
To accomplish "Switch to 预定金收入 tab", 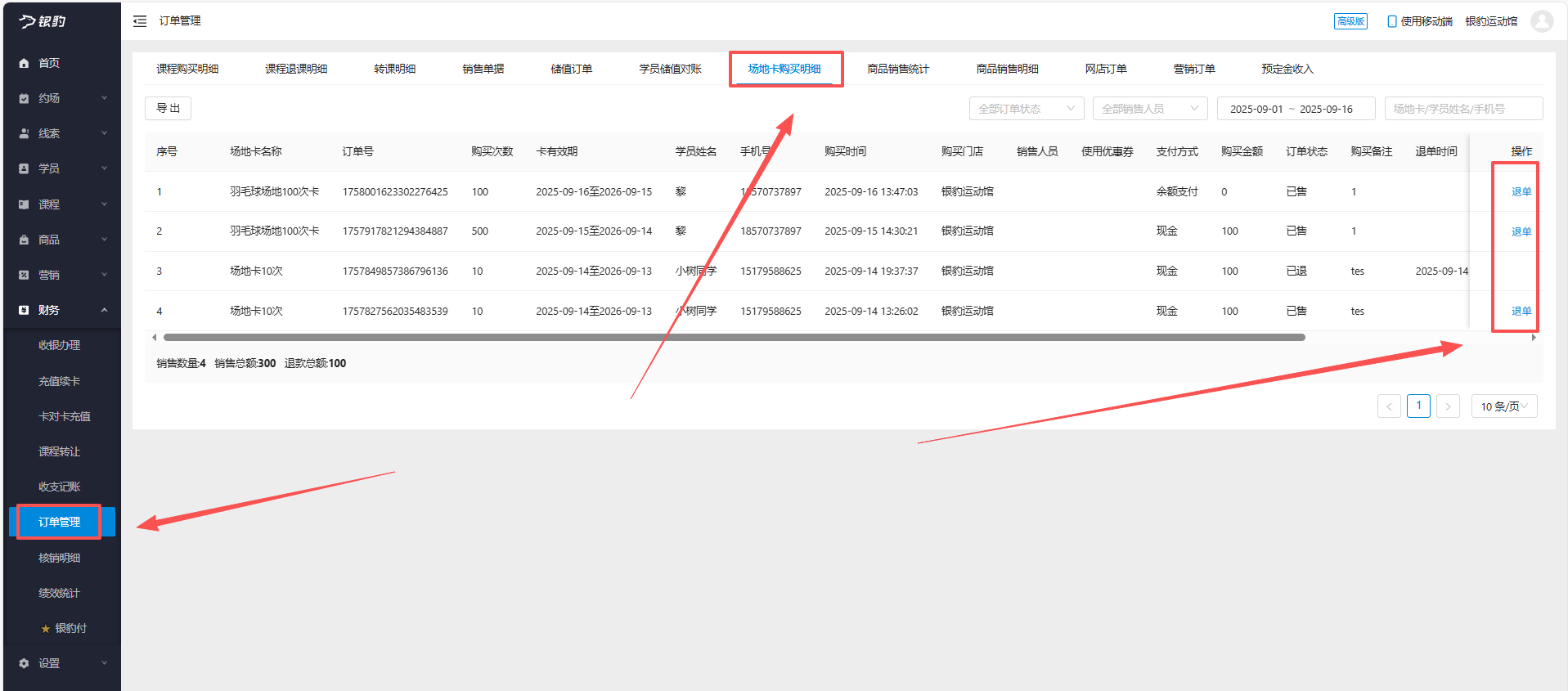I will pos(1287,69).
